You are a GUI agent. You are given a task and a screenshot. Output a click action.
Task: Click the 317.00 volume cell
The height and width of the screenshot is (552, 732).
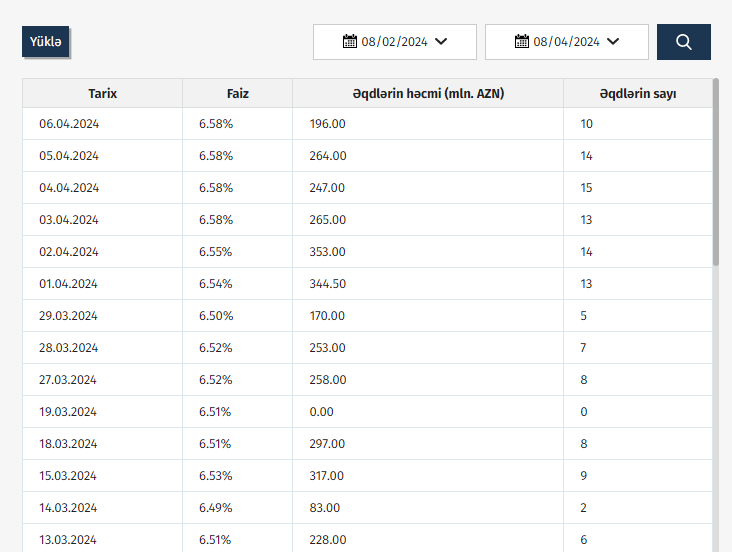[327, 476]
